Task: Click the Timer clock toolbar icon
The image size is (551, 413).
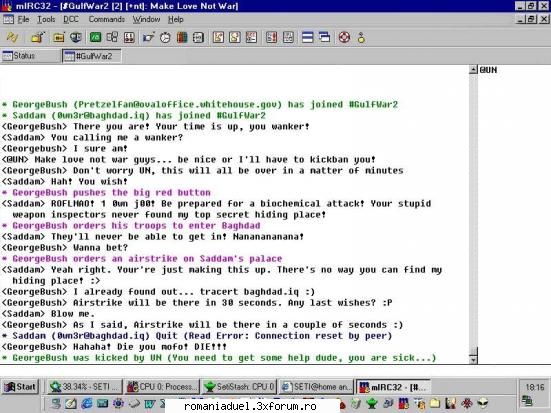Action: click(165, 37)
